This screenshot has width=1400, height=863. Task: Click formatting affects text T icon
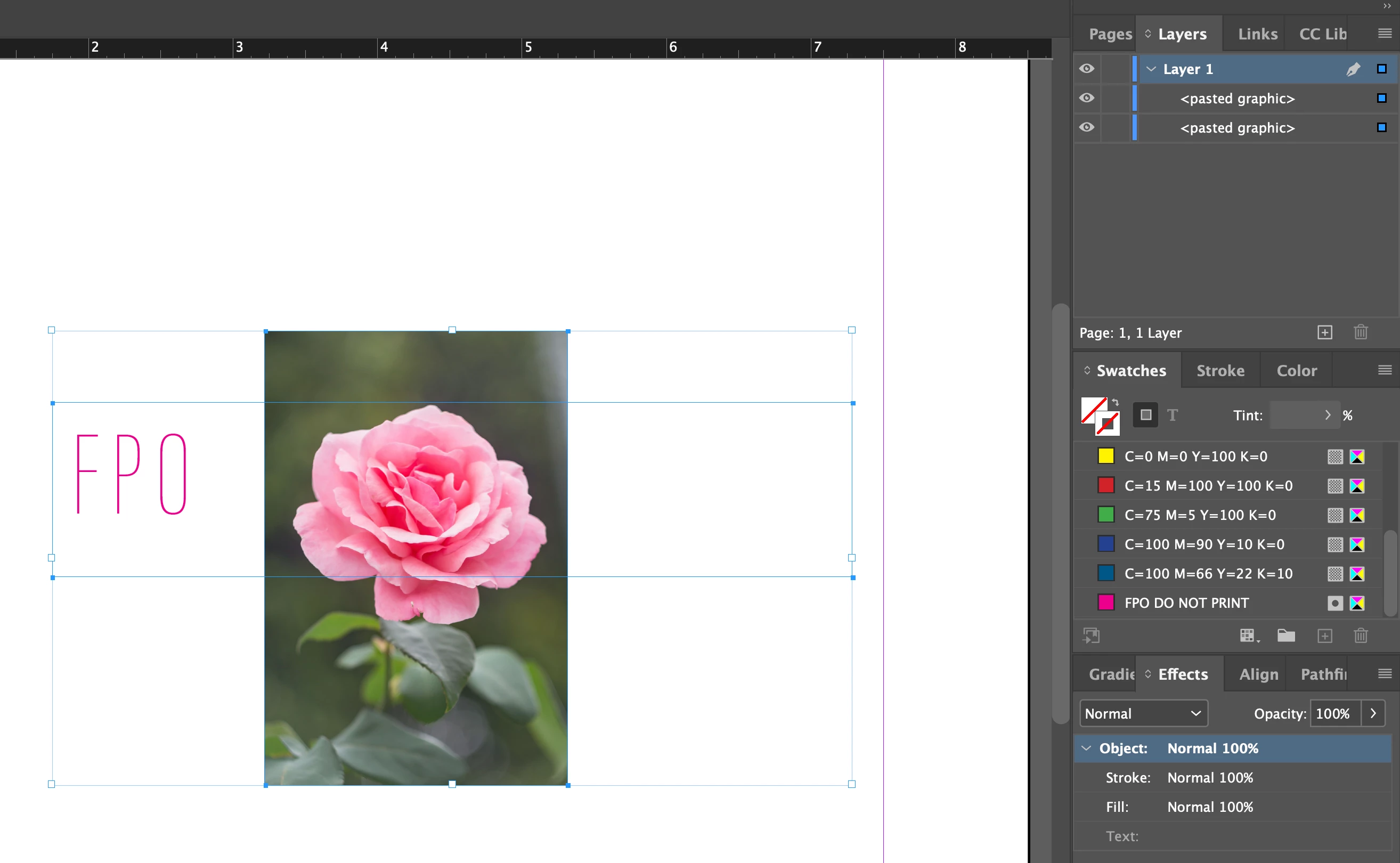click(x=1173, y=416)
